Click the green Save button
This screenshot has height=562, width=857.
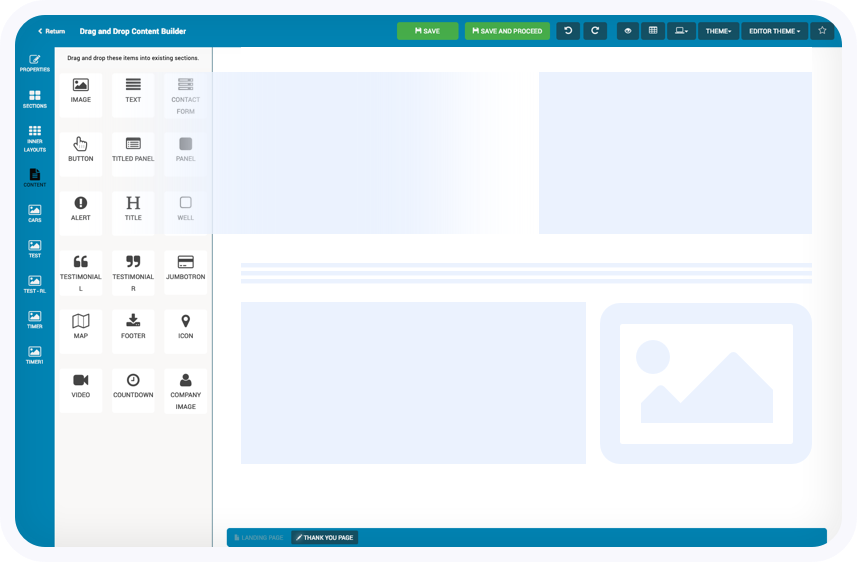427,31
